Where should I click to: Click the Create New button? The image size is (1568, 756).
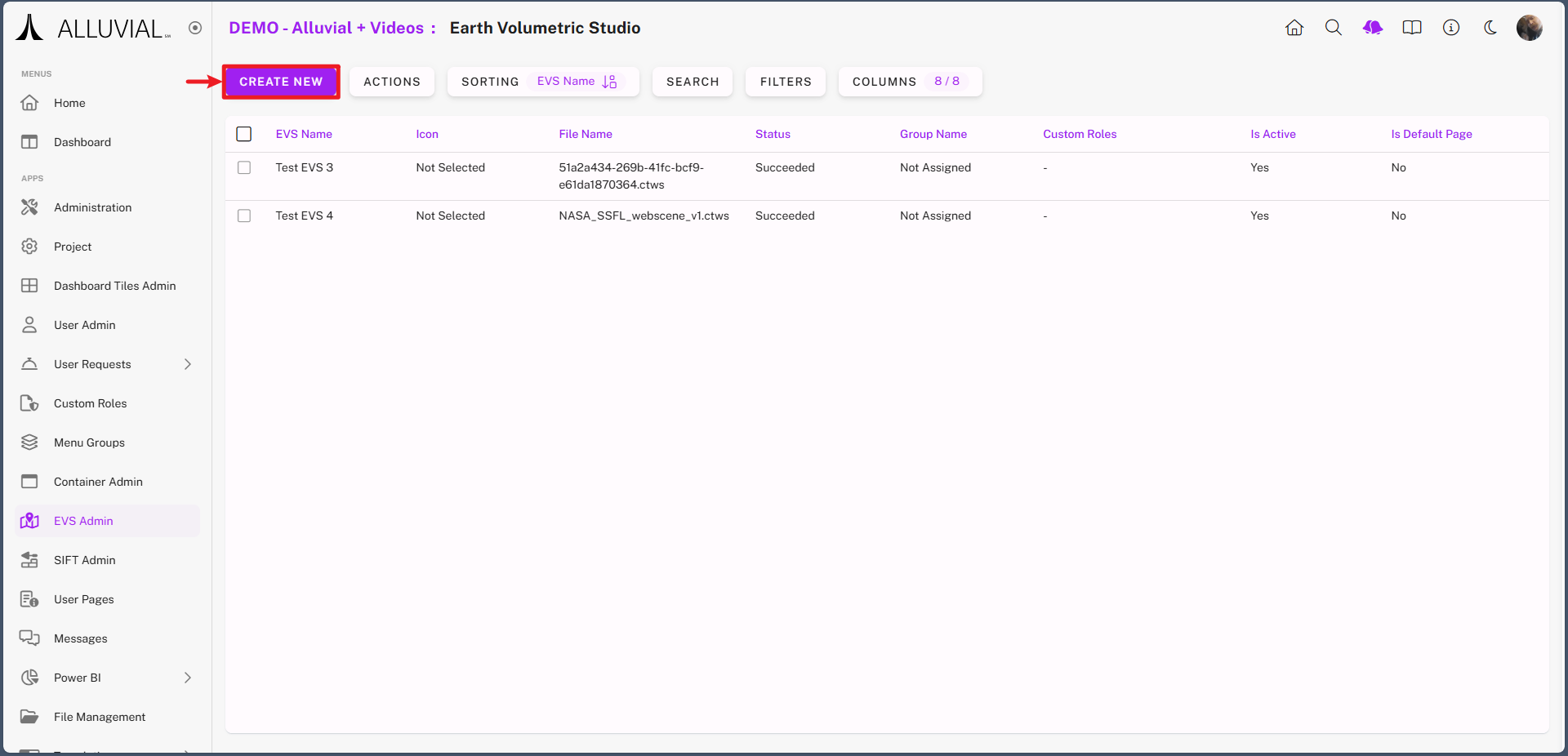[281, 82]
